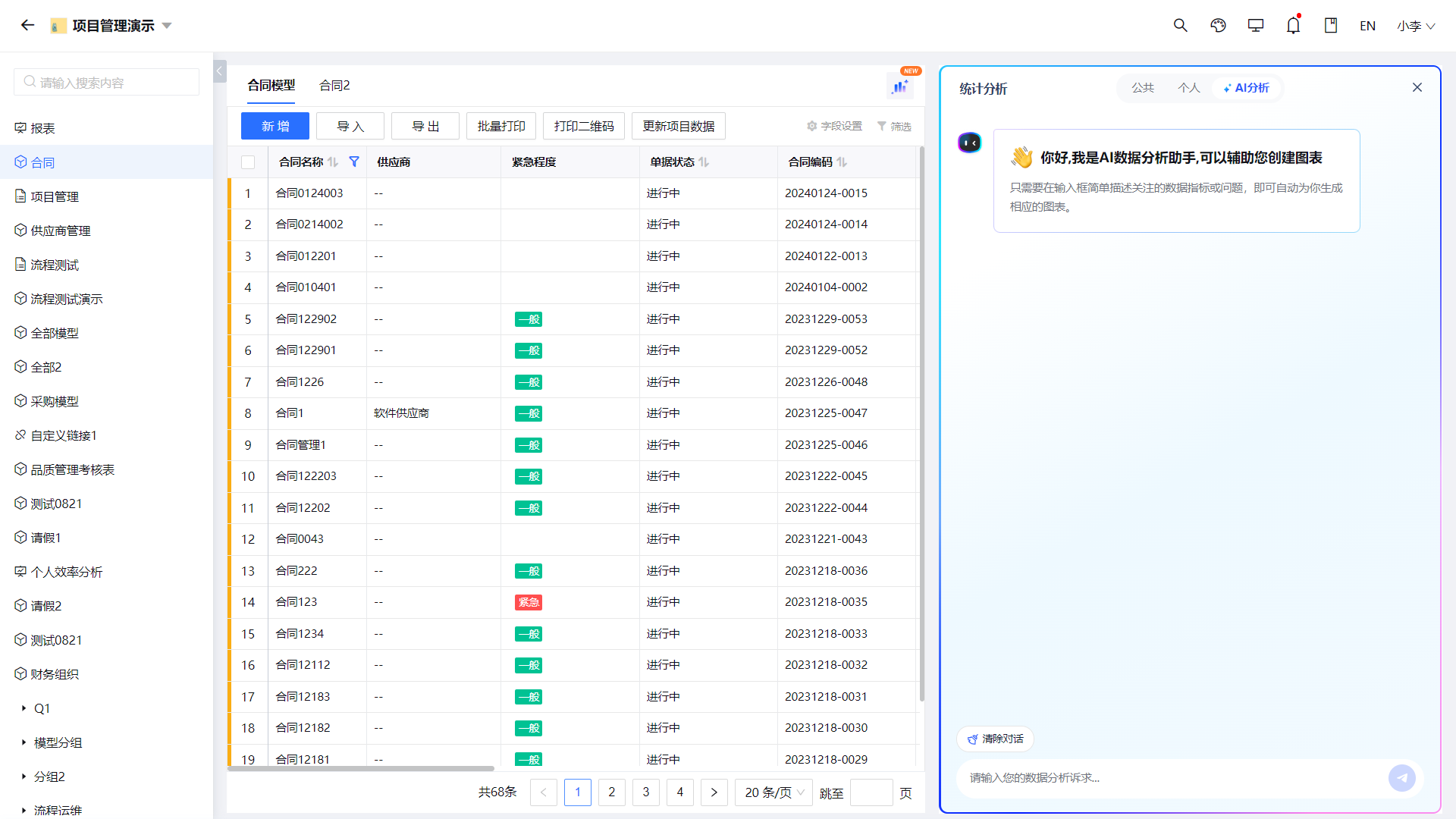
Task: Switch to the 合同模型 tab
Action: [271, 85]
